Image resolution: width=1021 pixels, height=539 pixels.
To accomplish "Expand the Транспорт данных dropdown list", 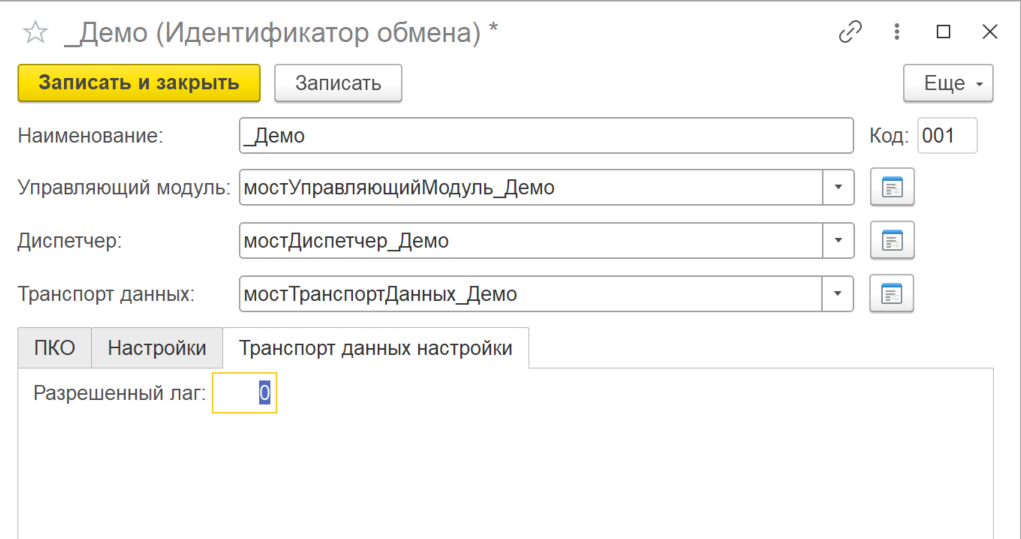I will 838,294.
